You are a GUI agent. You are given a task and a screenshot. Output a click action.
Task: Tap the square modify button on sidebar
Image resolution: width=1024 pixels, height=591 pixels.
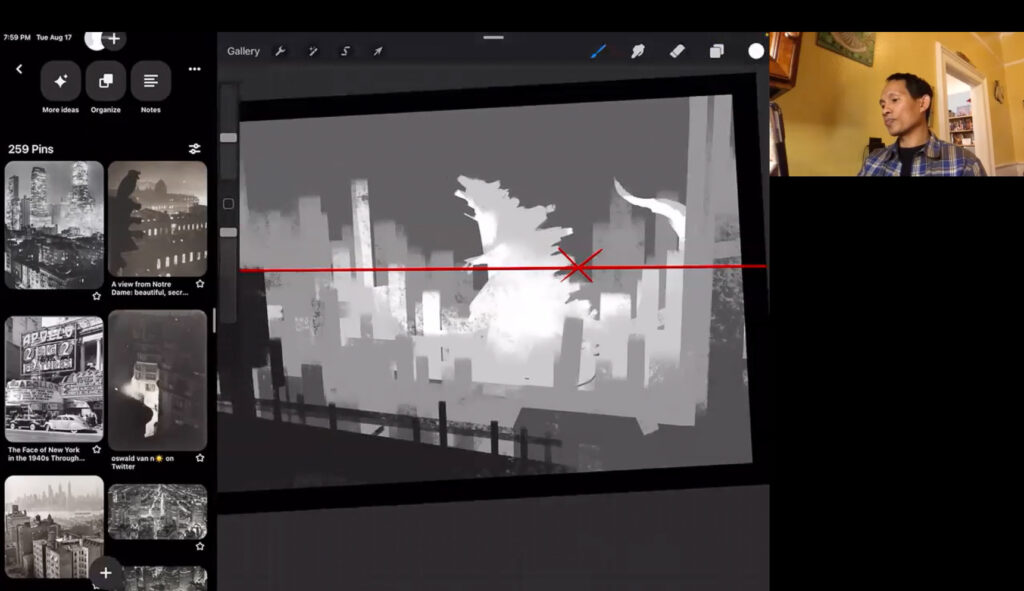[229, 204]
